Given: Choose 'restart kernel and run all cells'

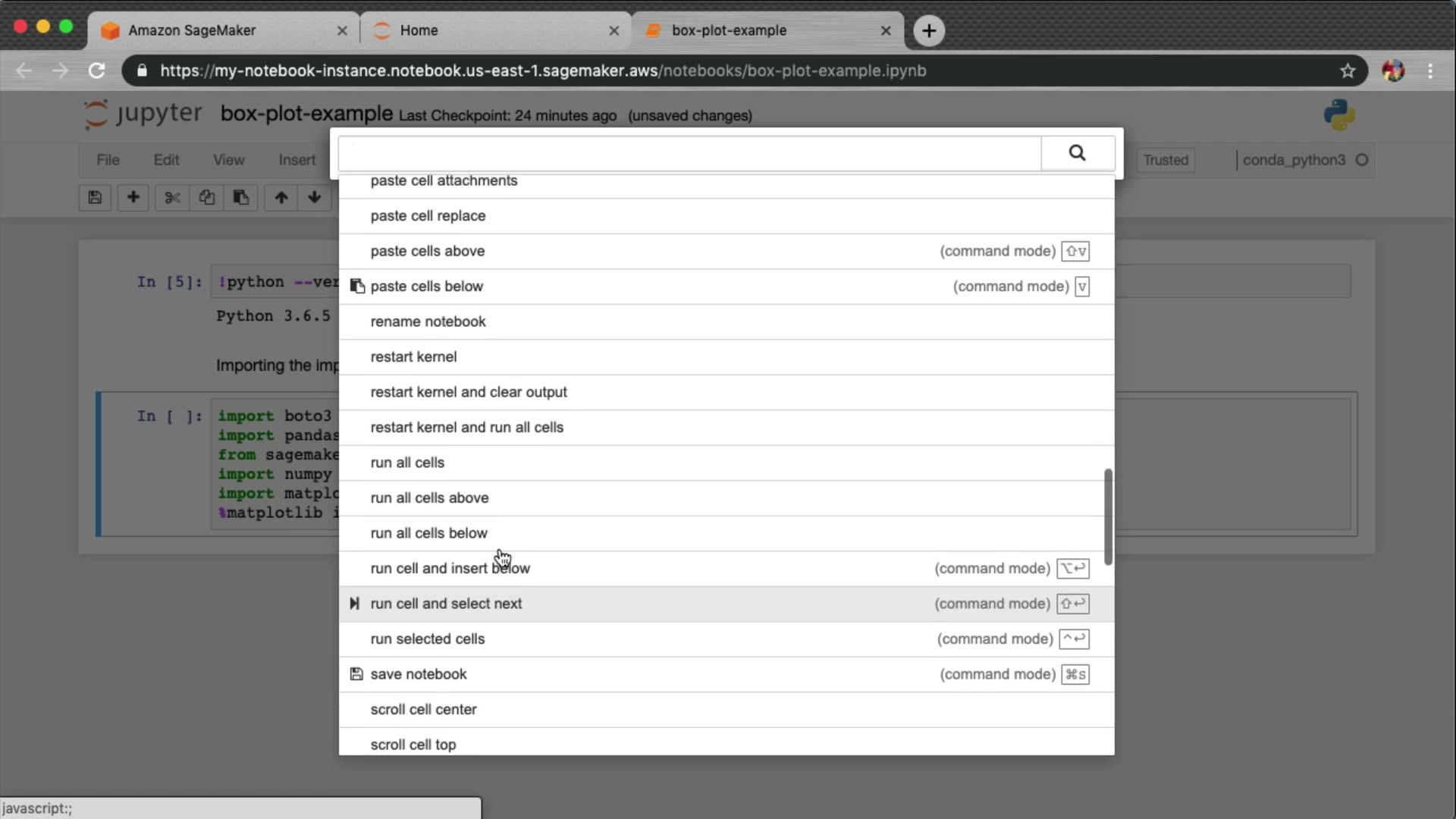Looking at the screenshot, I should pos(466,428).
